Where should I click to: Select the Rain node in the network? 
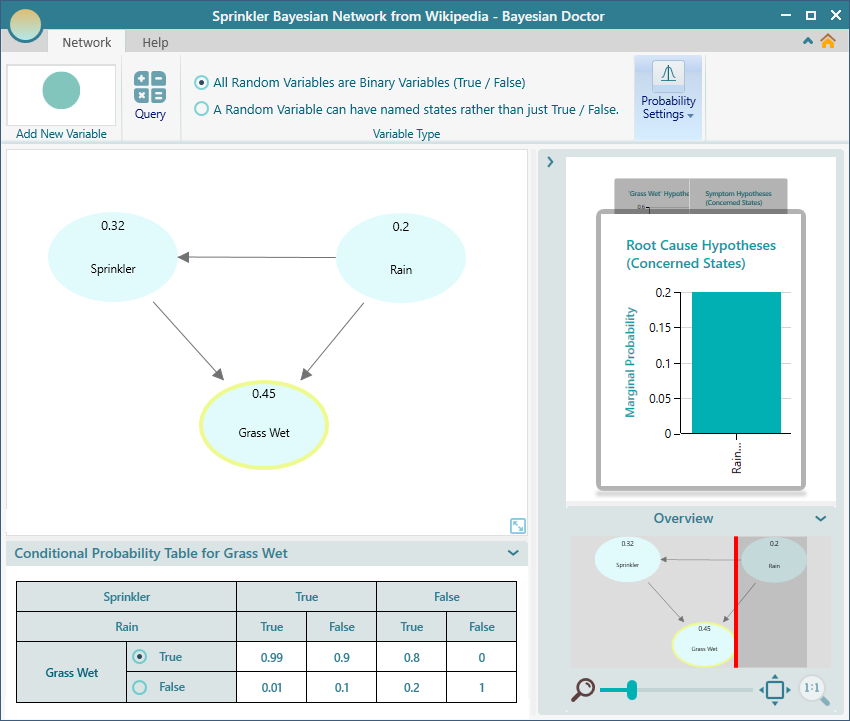click(x=400, y=257)
